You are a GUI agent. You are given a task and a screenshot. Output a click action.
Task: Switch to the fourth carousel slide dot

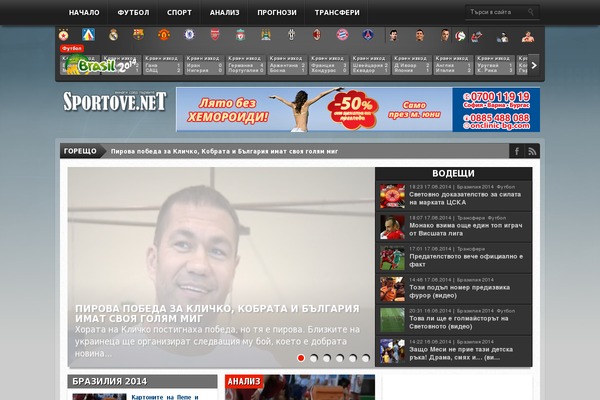(x=340, y=358)
